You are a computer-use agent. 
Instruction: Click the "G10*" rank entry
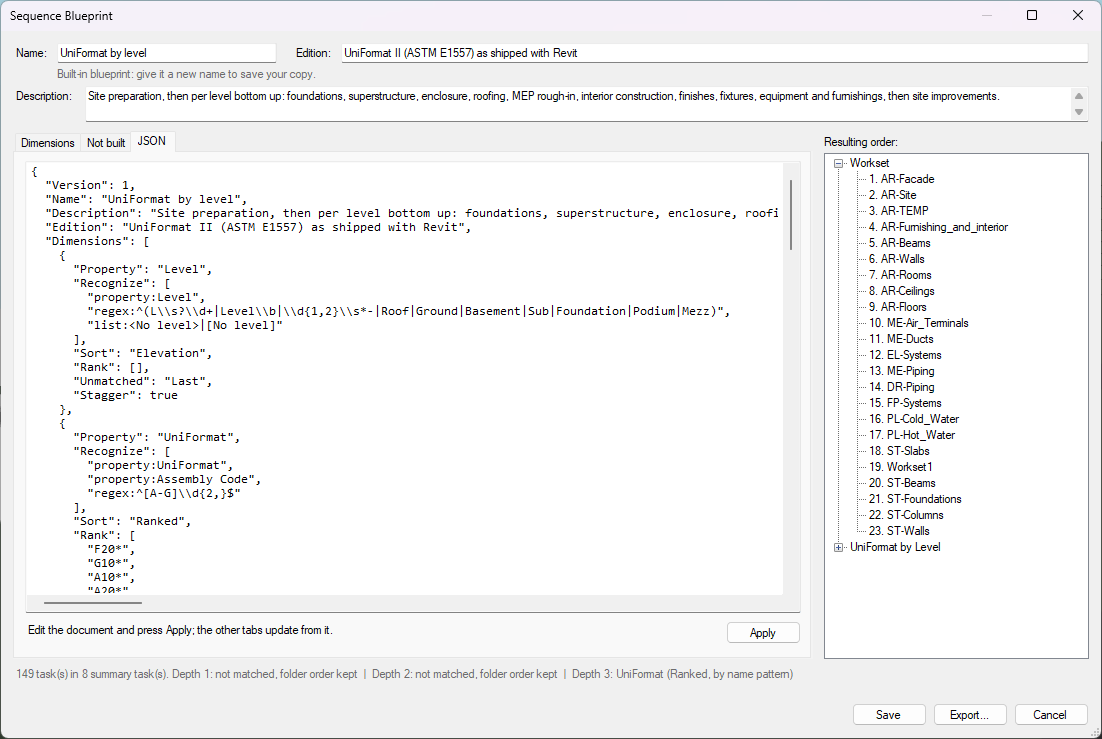pyautogui.click(x=111, y=563)
